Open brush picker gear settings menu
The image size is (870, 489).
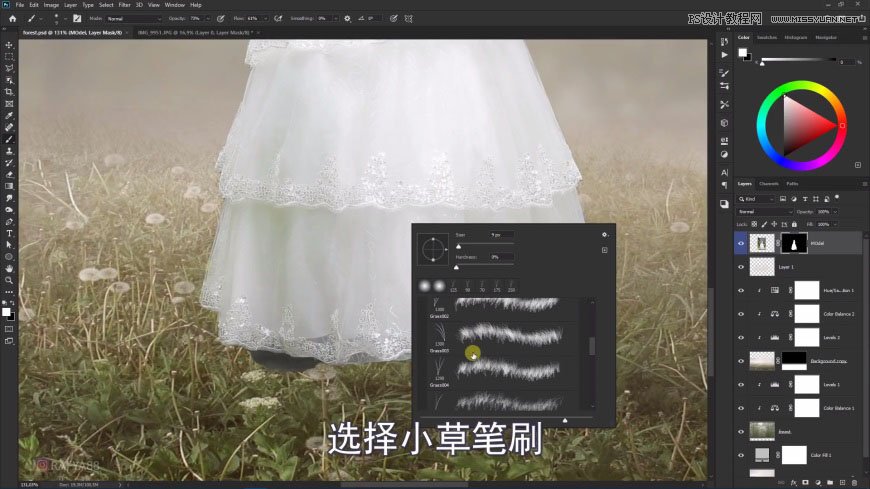click(604, 235)
